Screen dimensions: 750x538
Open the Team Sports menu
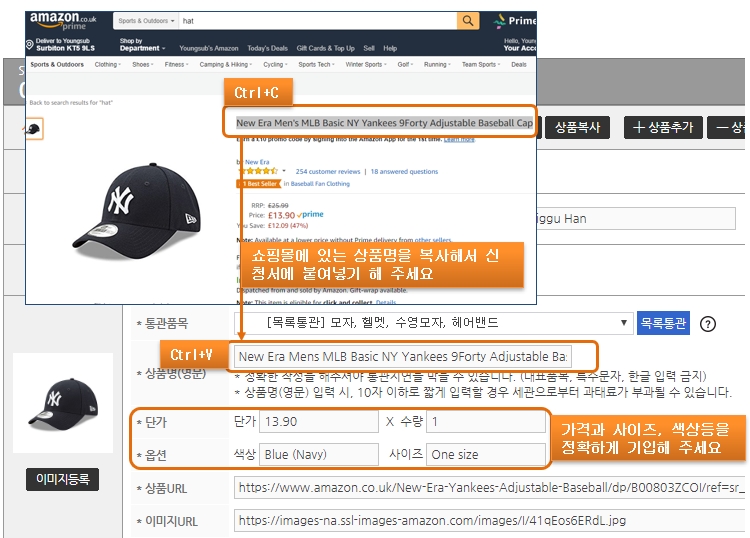481,65
